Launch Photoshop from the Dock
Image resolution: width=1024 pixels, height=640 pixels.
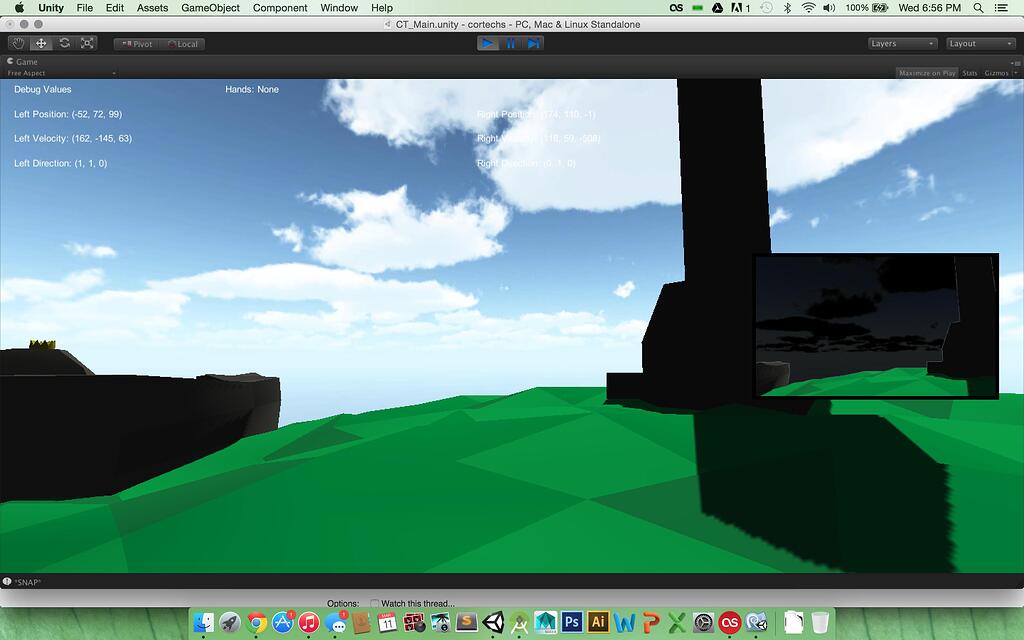[571, 621]
